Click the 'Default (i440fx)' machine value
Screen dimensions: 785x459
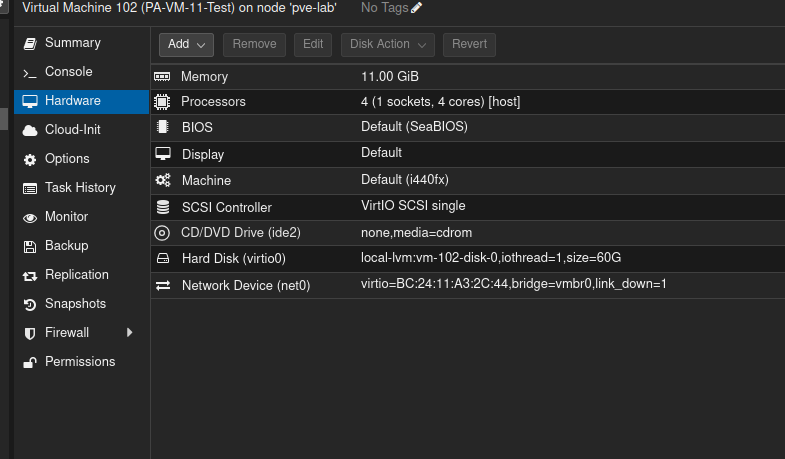point(405,180)
